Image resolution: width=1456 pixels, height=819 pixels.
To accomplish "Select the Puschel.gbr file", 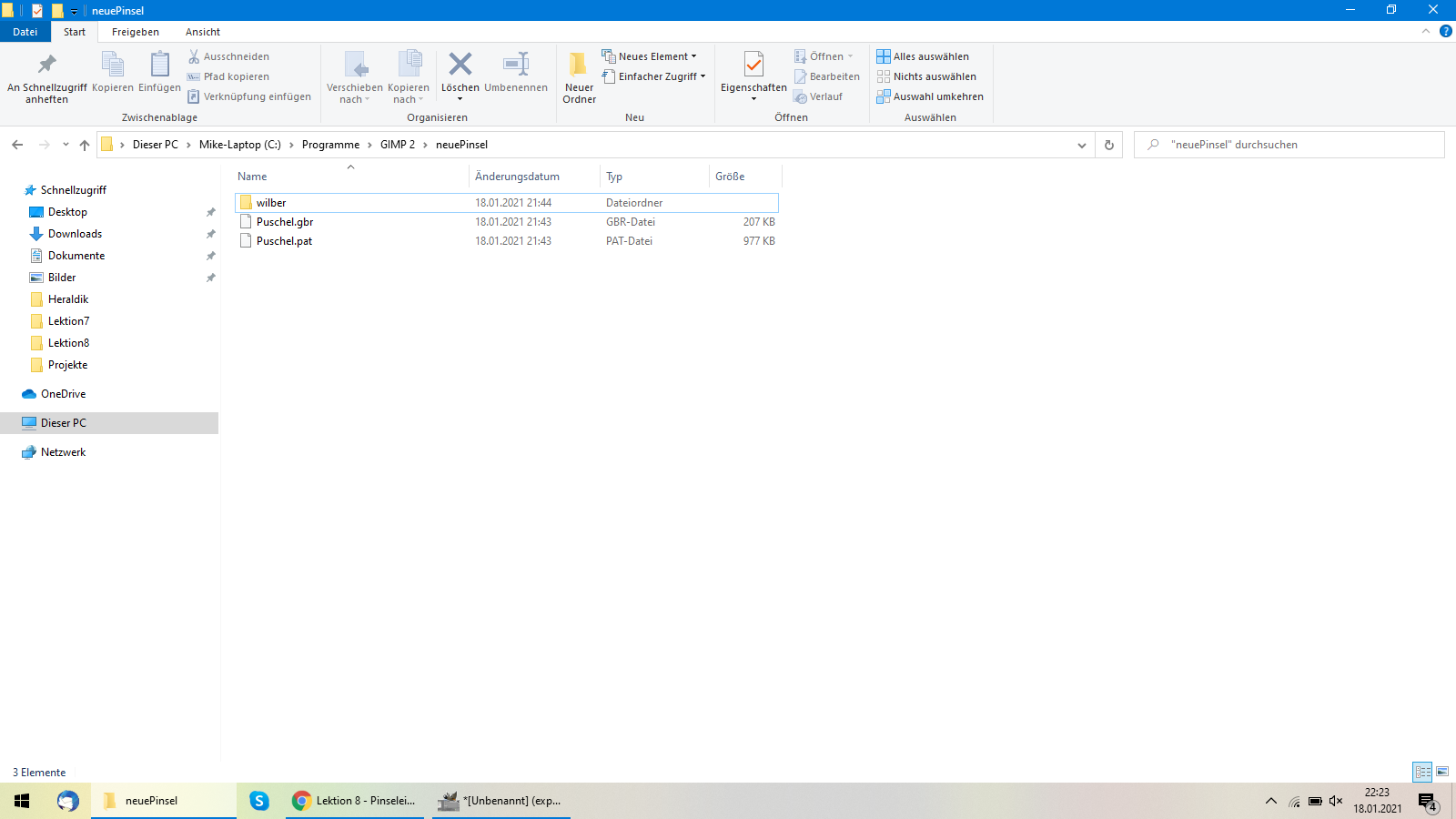I will click(x=285, y=222).
